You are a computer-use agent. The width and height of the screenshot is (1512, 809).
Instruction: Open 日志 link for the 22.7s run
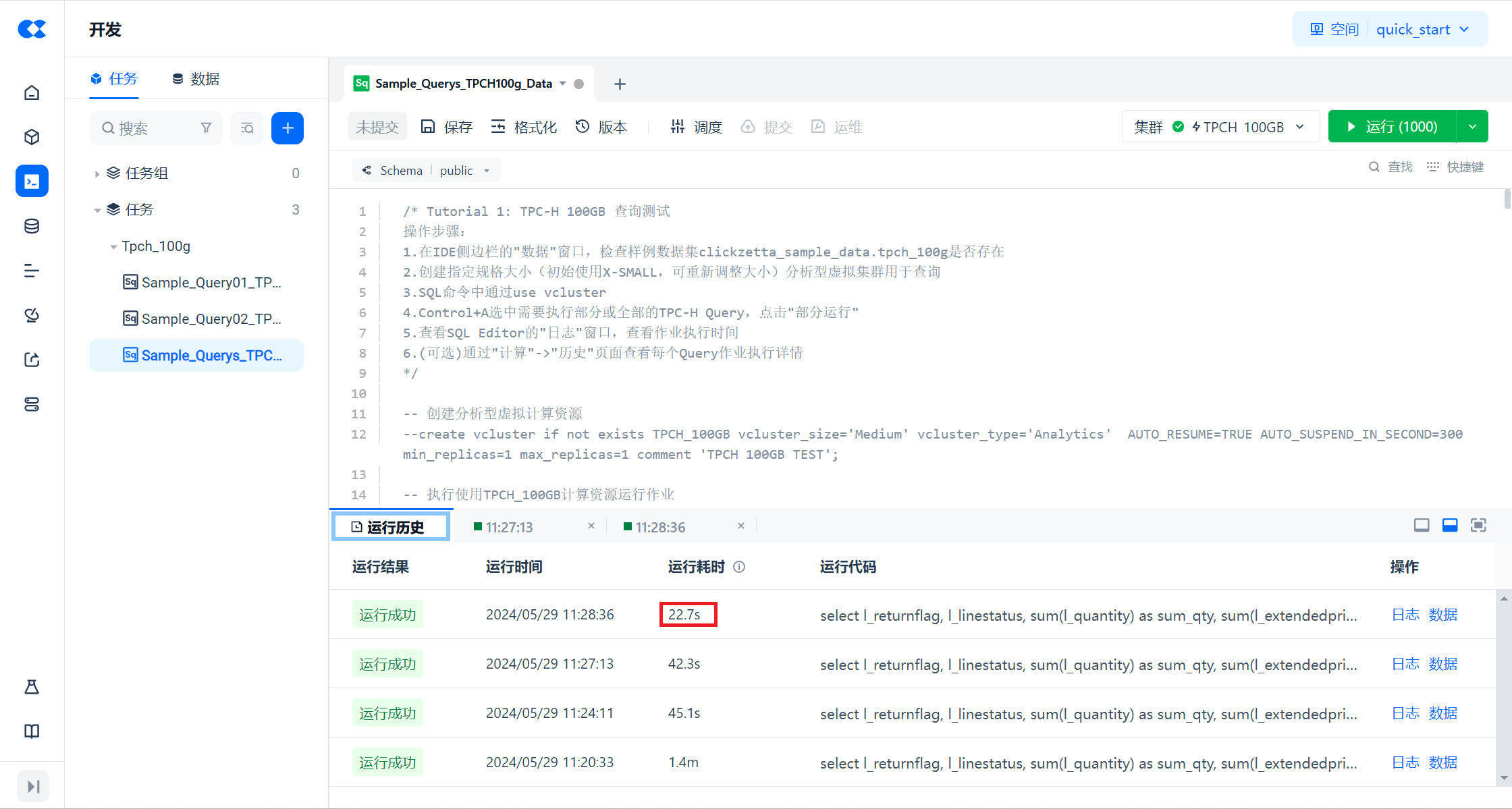1405,615
